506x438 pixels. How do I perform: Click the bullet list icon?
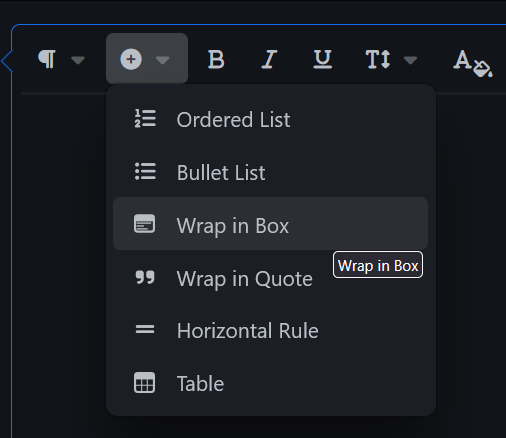click(145, 171)
